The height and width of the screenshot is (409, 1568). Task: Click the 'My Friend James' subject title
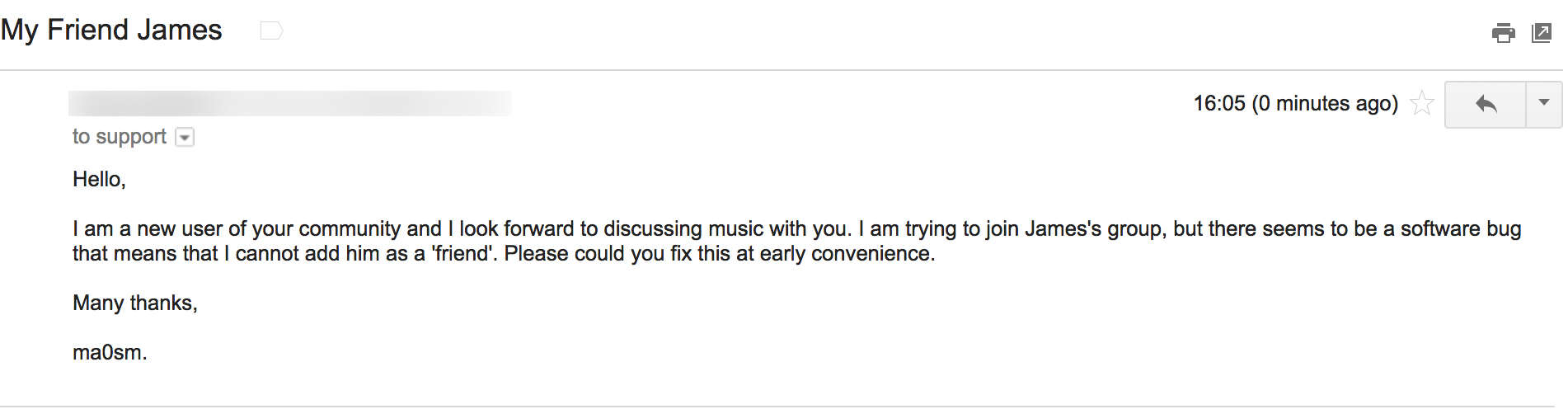tap(111, 31)
